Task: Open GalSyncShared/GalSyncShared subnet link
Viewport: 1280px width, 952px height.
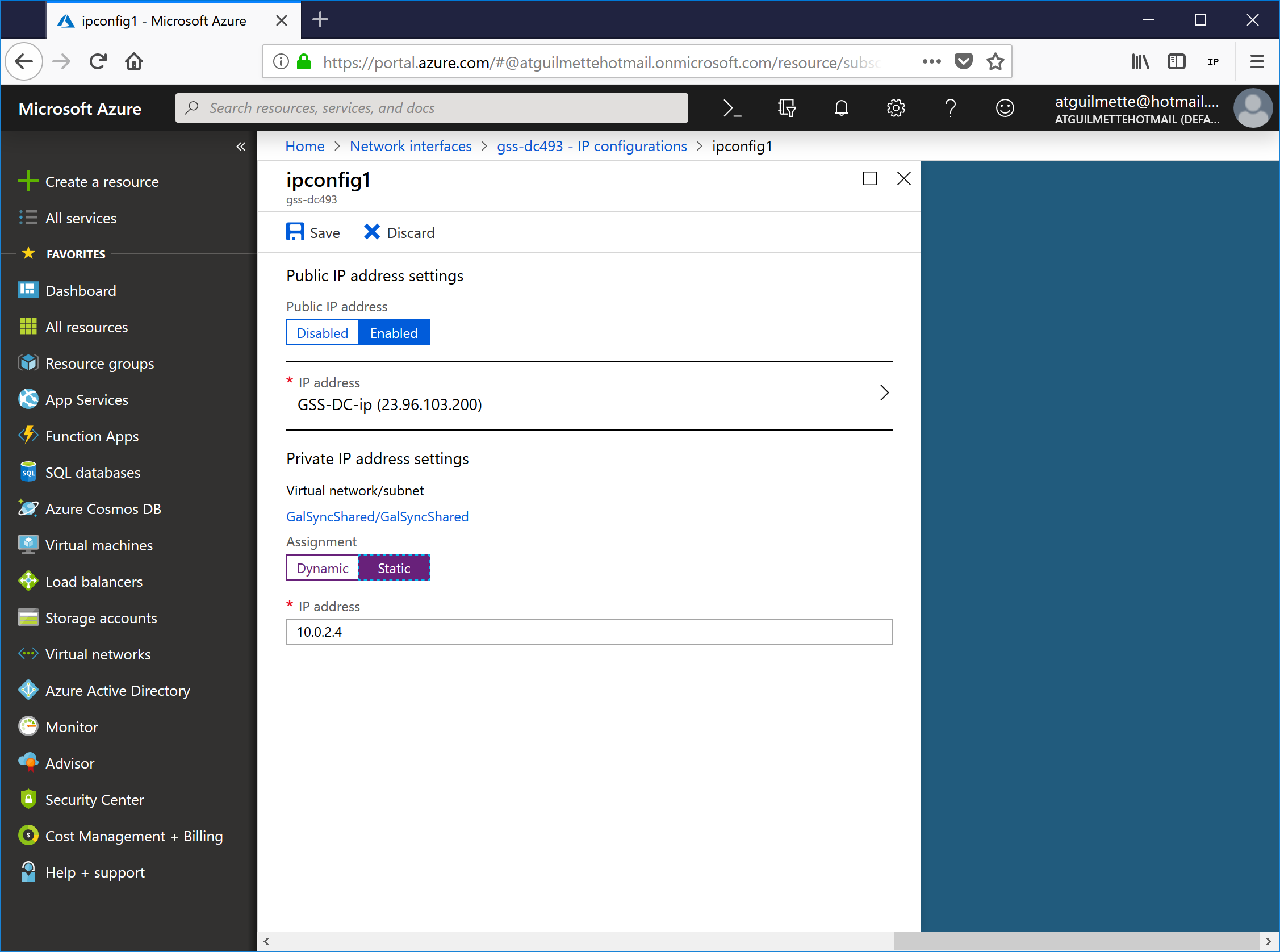Action: (377, 516)
